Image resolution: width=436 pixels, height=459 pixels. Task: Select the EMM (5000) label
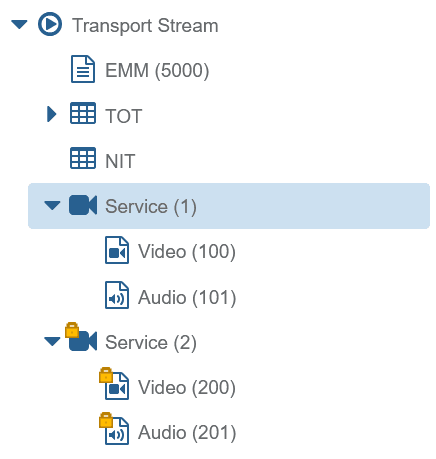pyautogui.click(x=157, y=70)
